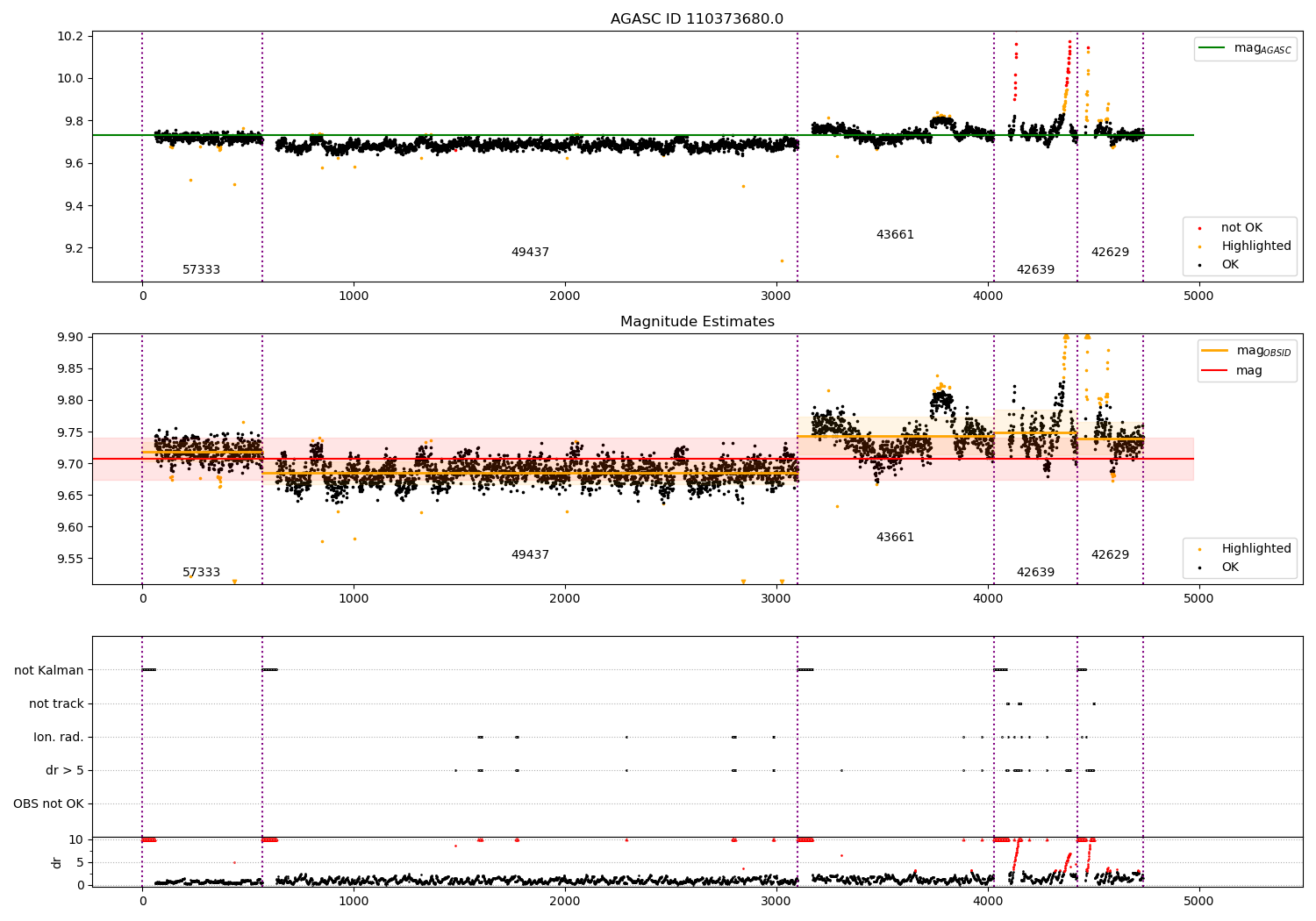Click obsid label 49437 in the Magnitude Estimates plot
This screenshot has height=921, width=1316.
click(530, 555)
